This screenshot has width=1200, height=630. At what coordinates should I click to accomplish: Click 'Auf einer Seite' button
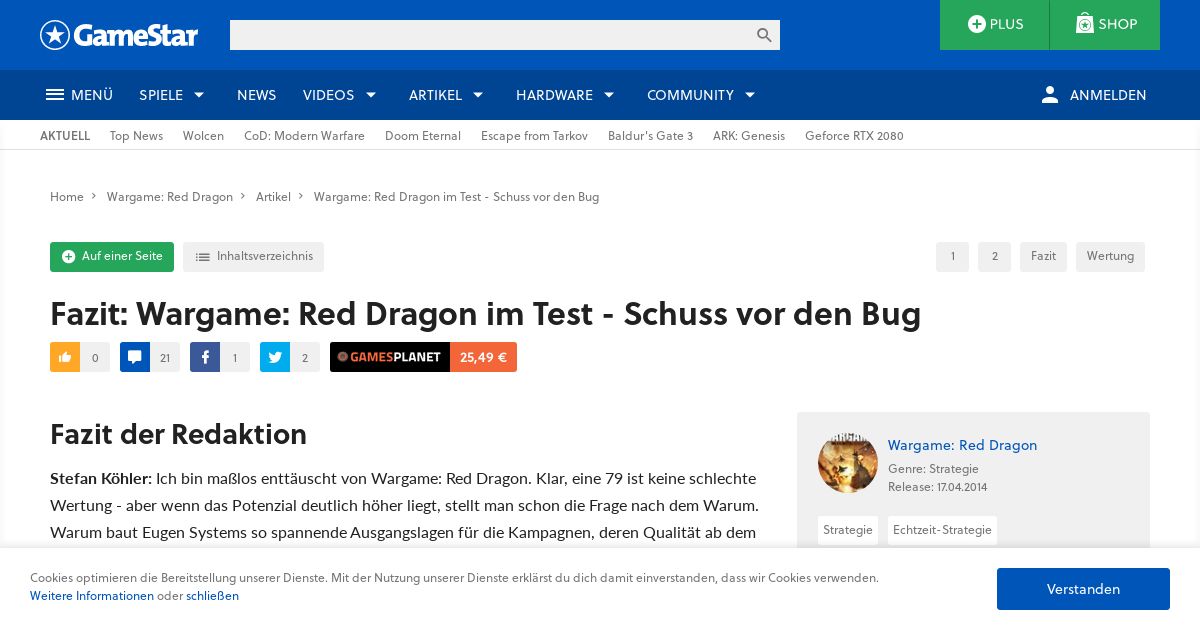click(112, 257)
